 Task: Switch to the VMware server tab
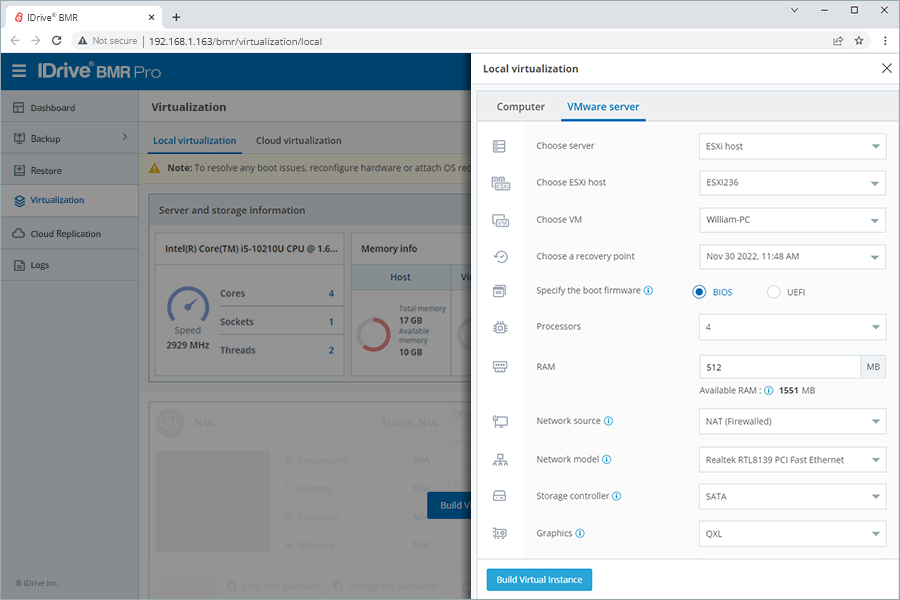pyautogui.click(x=603, y=107)
